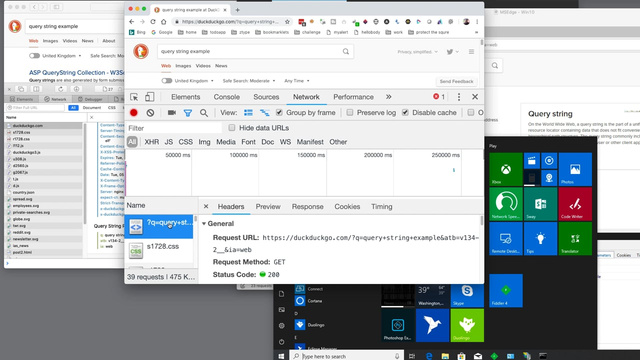Toggle the device toolbar icon

click(149, 97)
